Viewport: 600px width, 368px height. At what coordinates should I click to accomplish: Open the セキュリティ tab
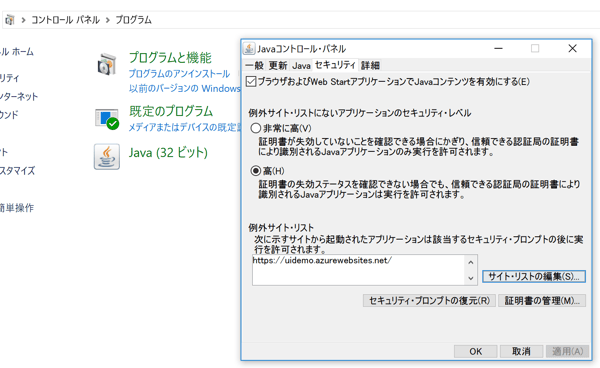(x=335, y=65)
